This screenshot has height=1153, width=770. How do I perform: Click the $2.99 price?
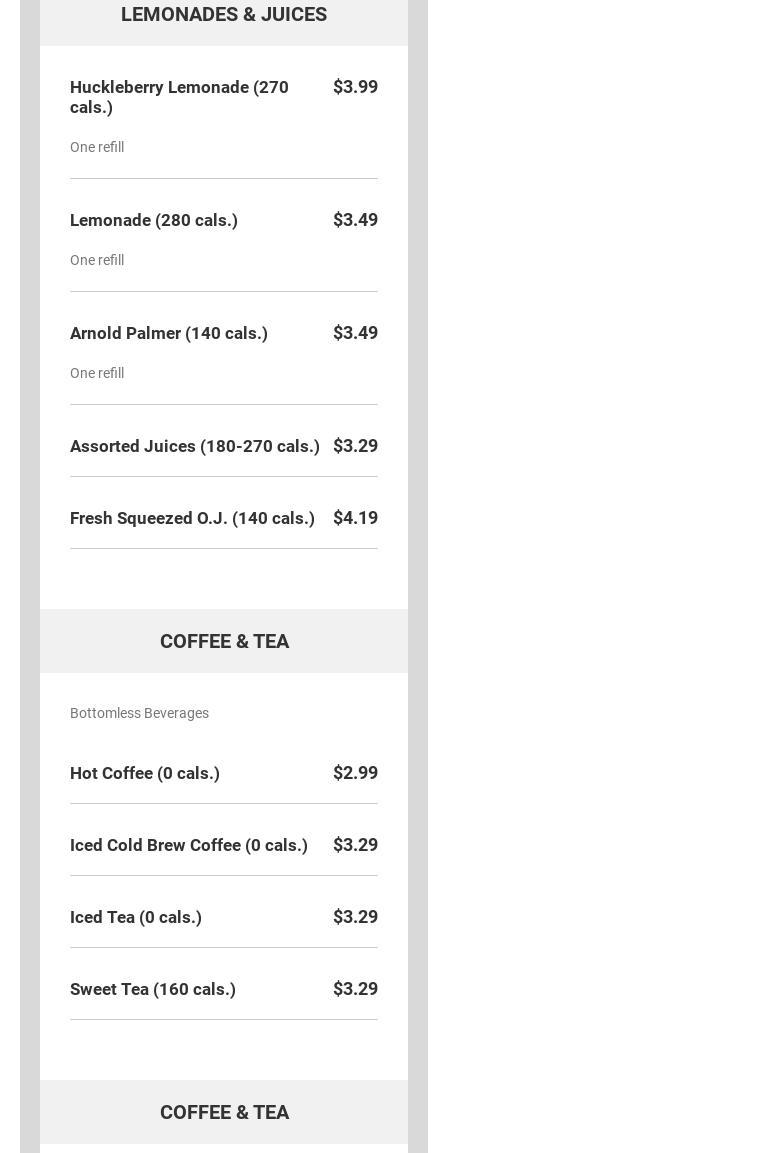click(355, 773)
